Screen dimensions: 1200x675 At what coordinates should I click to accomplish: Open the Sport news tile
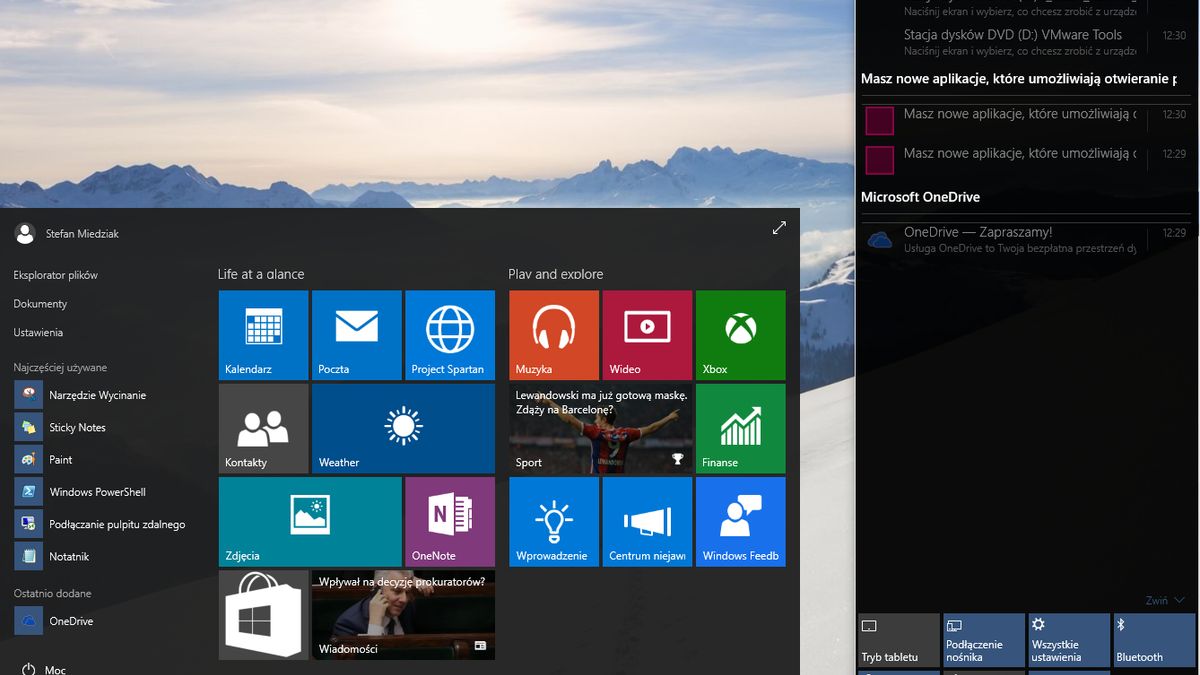click(x=600, y=428)
